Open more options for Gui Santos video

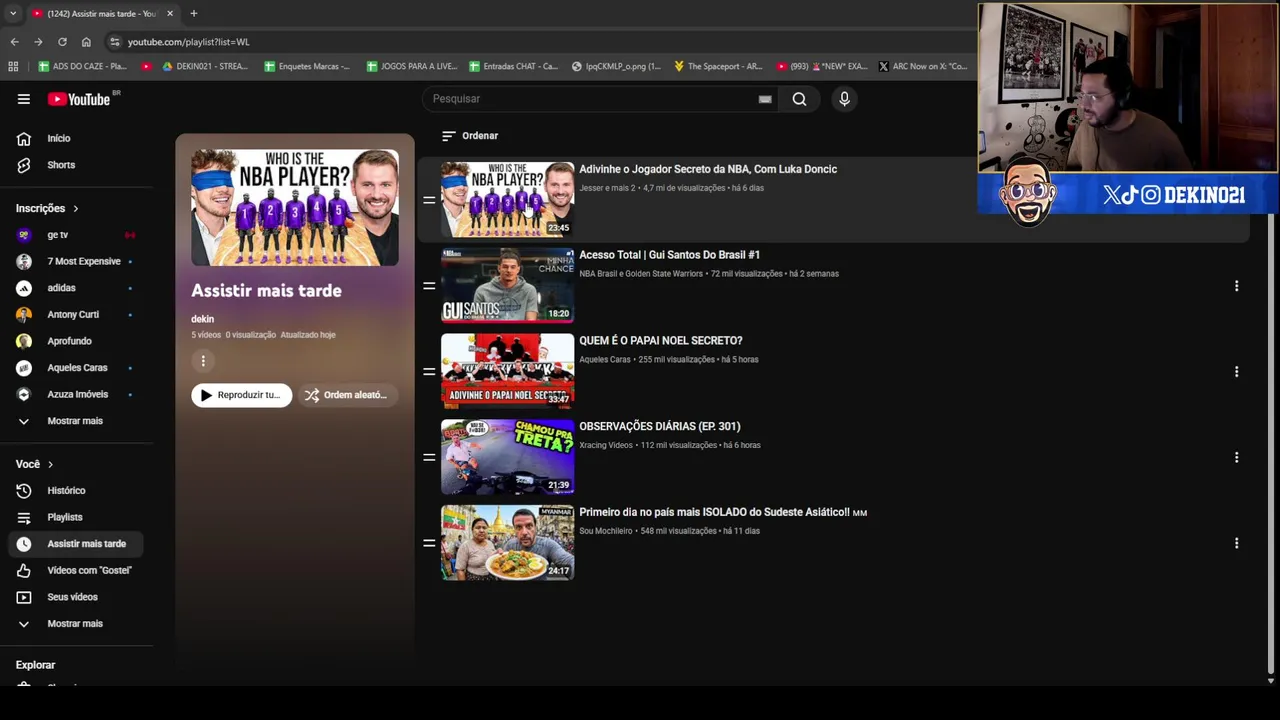pos(1236,286)
